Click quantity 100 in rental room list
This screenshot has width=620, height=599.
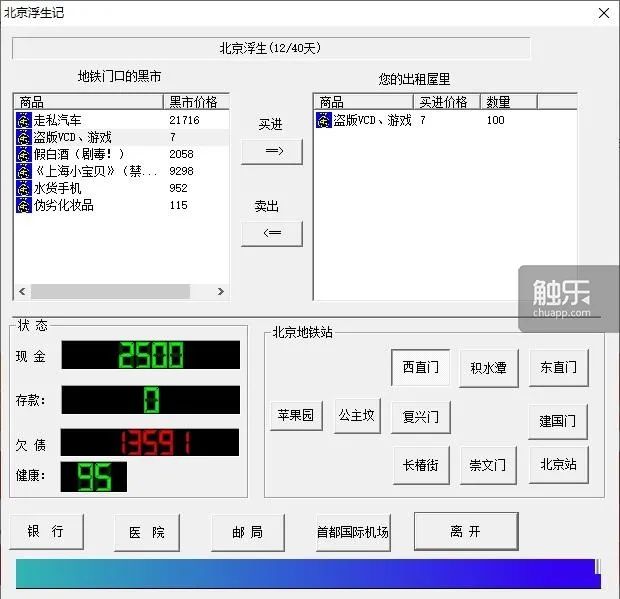pyautogui.click(x=495, y=120)
